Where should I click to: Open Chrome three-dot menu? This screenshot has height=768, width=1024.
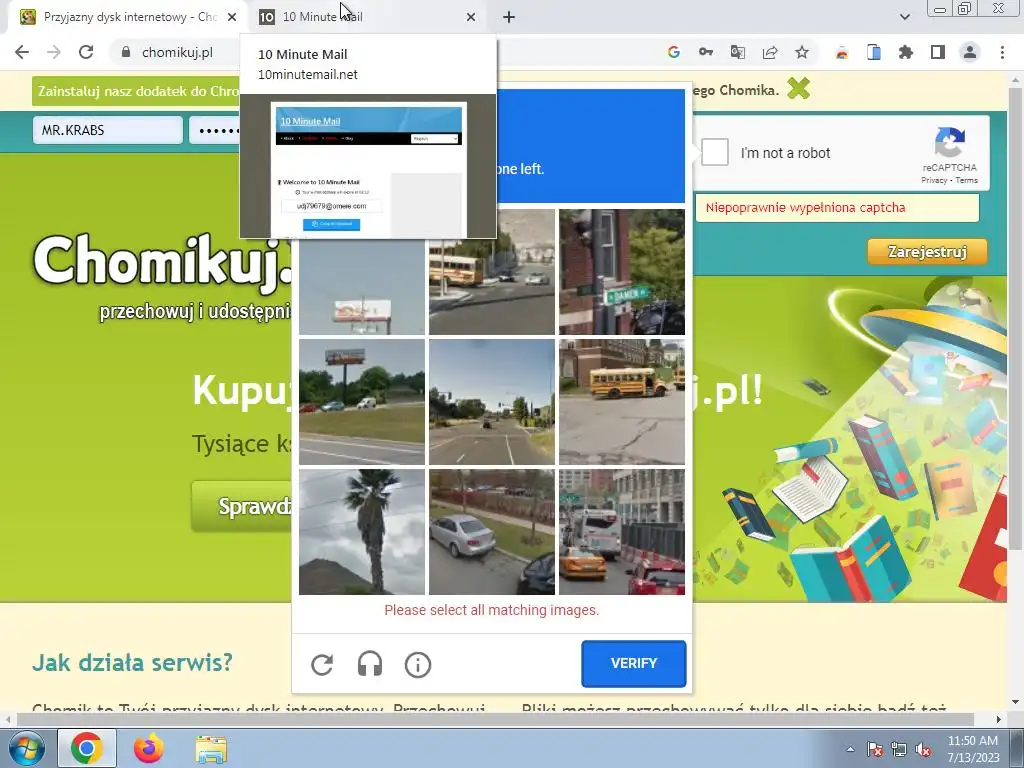point(1002,52)
